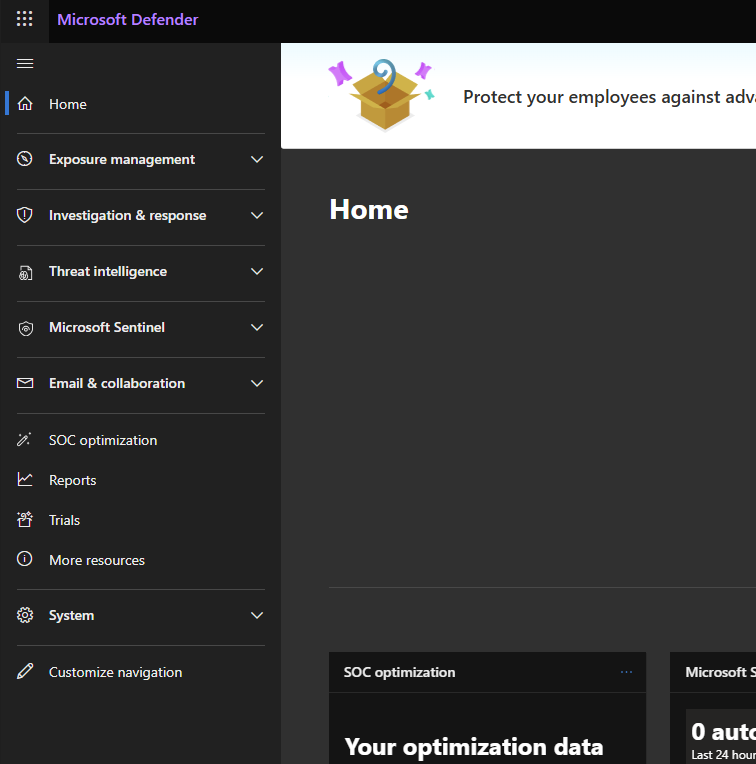Screen dimensions: 756x764
Task: Open SOC optimization navigation item
Action: point(103,440)
